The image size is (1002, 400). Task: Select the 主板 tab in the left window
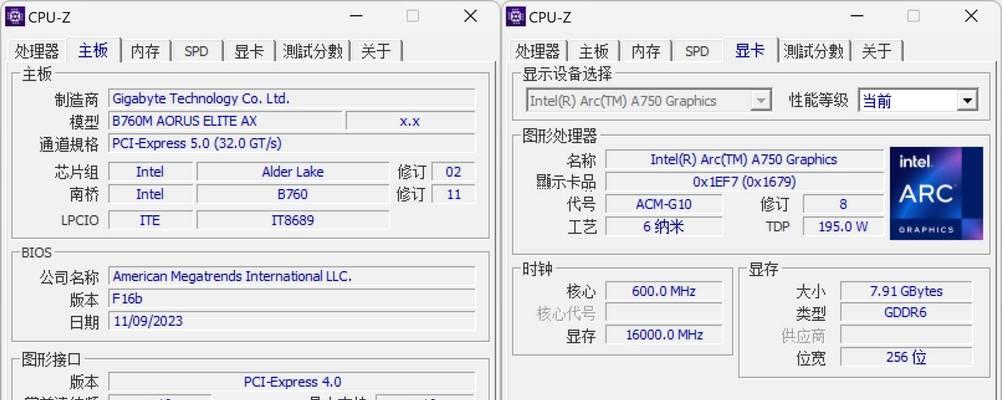tap(93, 50)
